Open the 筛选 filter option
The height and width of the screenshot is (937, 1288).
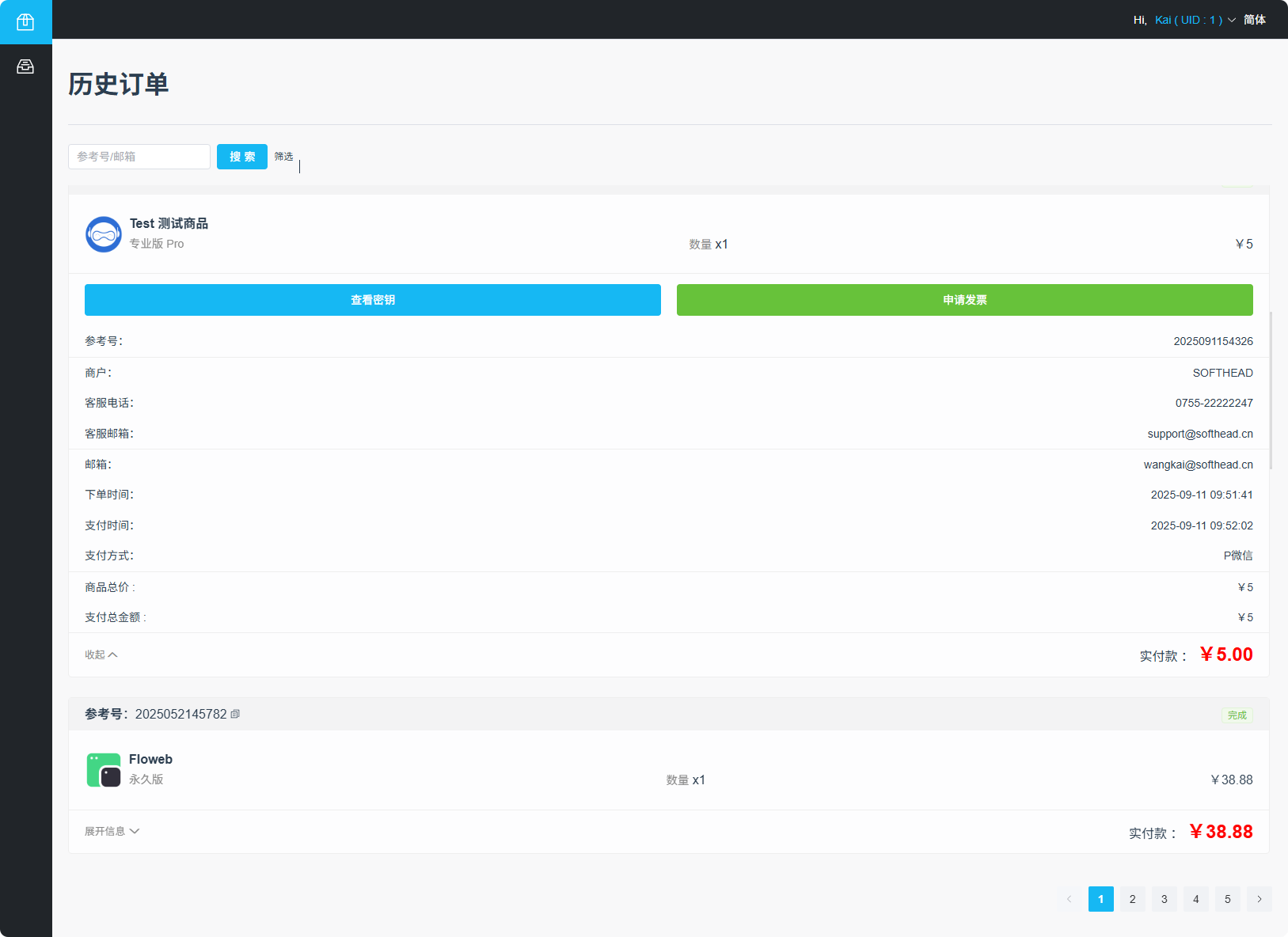[283, 157]
